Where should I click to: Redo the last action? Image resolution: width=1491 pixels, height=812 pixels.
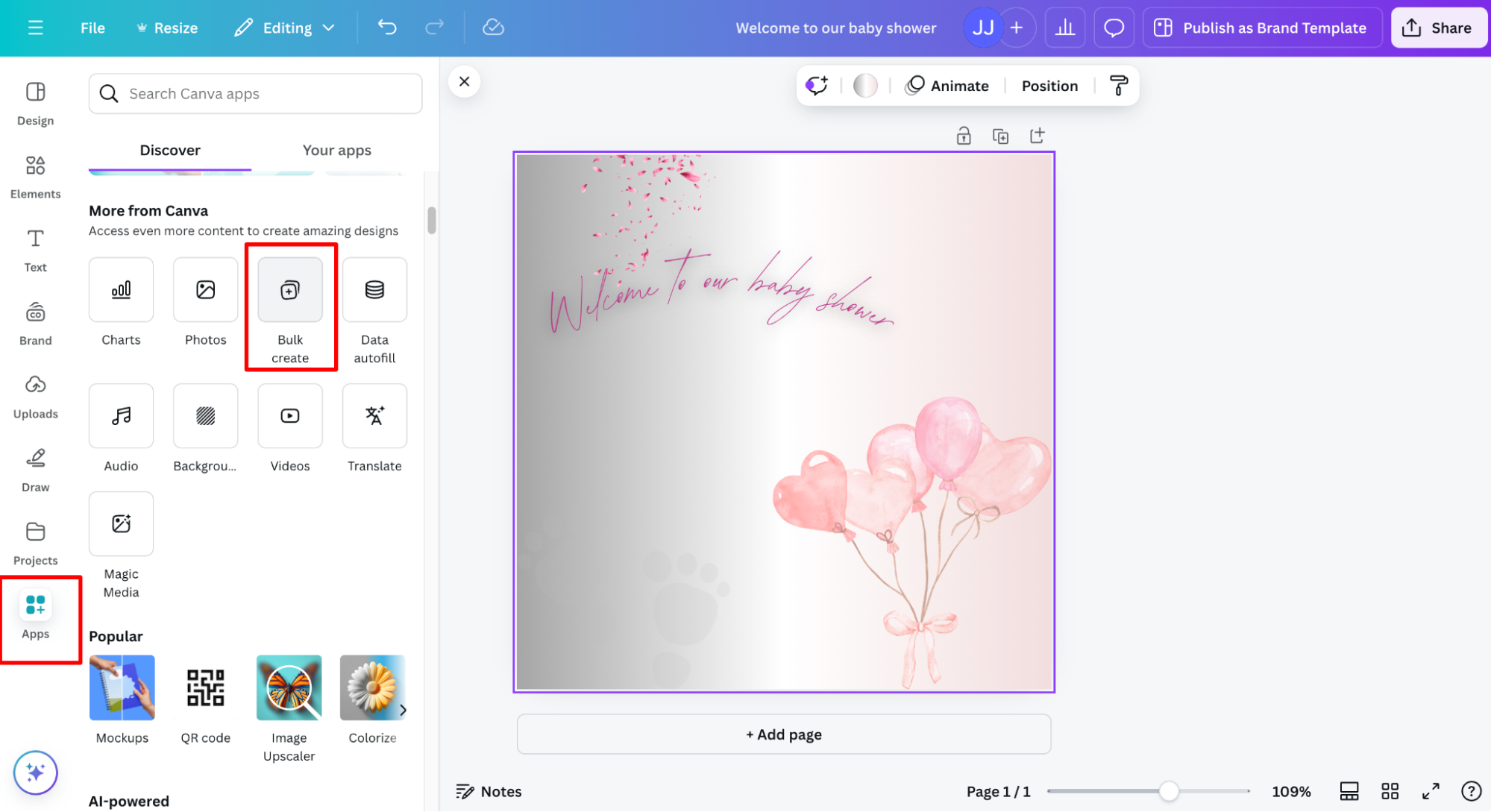point(434,28)
